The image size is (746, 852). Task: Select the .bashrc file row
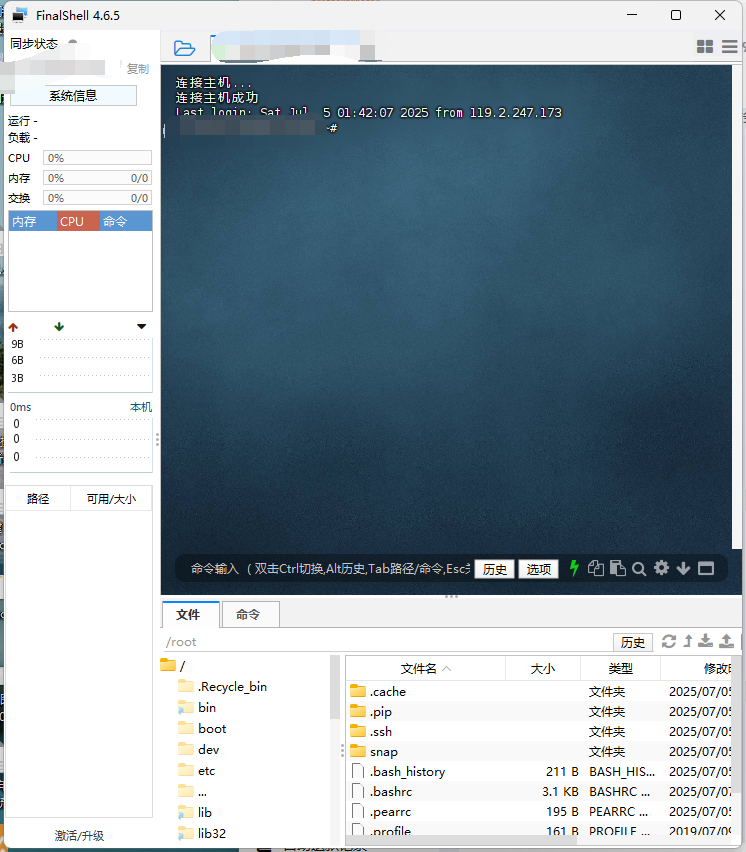(x=538, y=791)
